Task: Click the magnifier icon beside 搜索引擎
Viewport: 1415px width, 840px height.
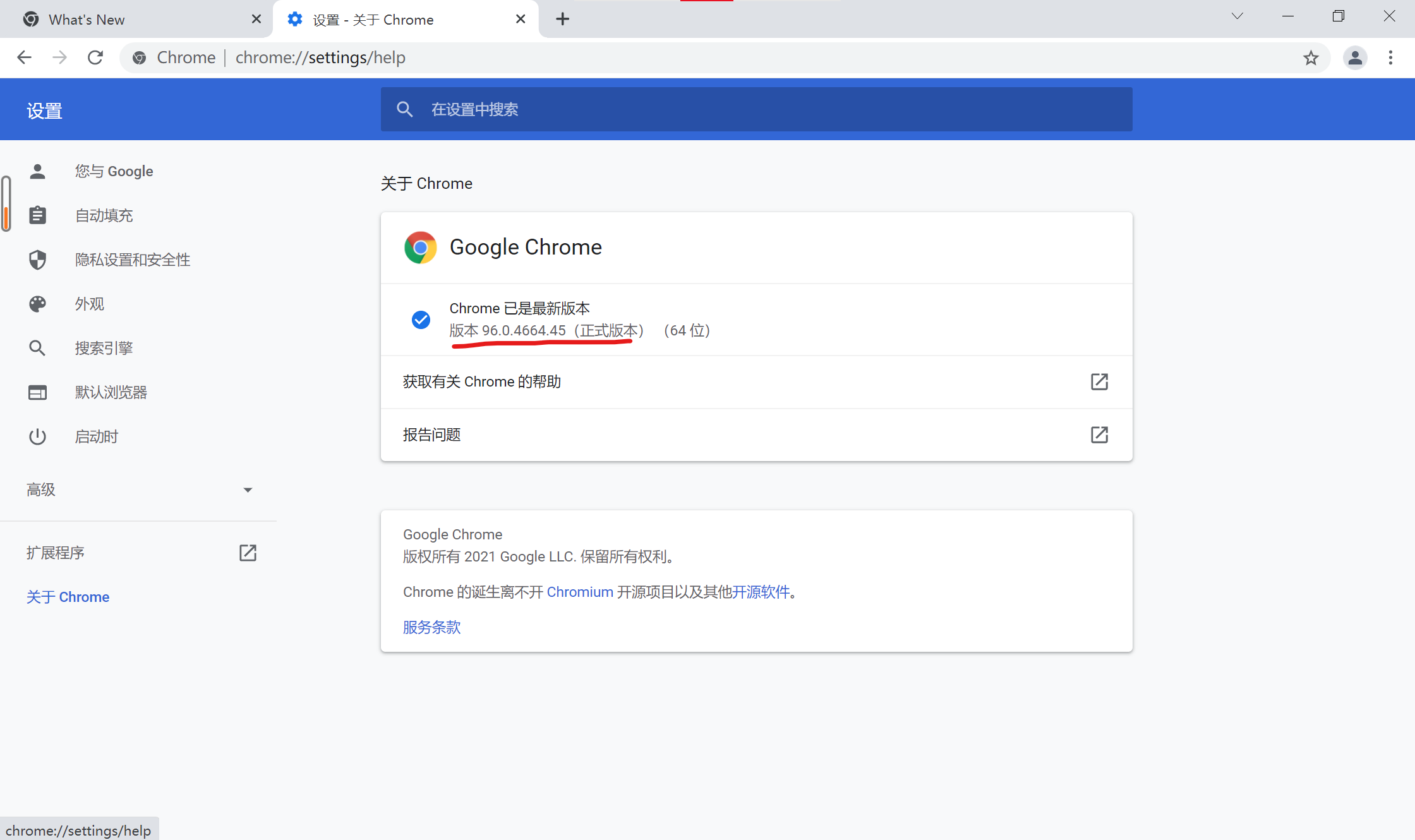Action: pos(37,348)
